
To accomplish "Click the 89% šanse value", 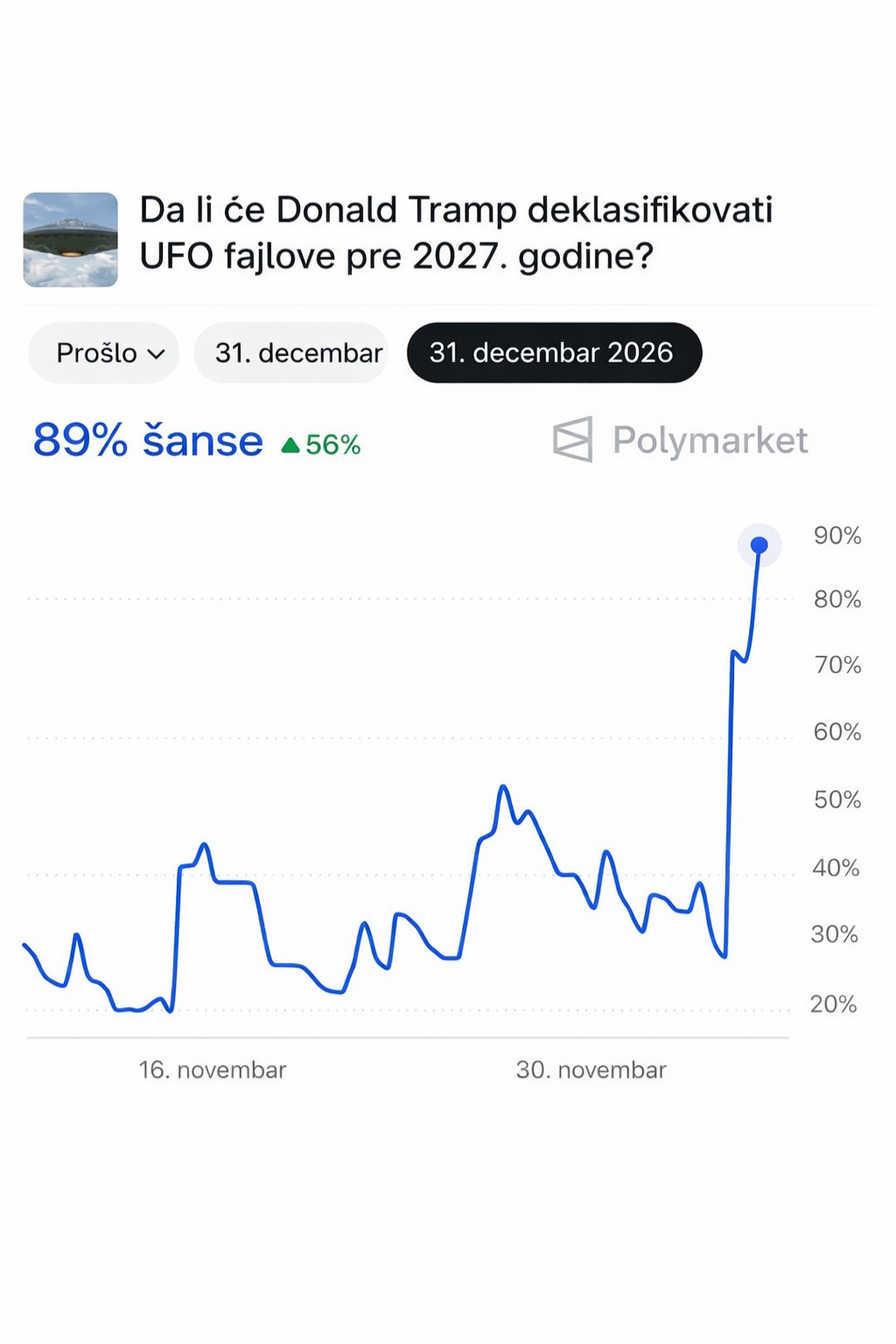I will [x=148, y=440].
